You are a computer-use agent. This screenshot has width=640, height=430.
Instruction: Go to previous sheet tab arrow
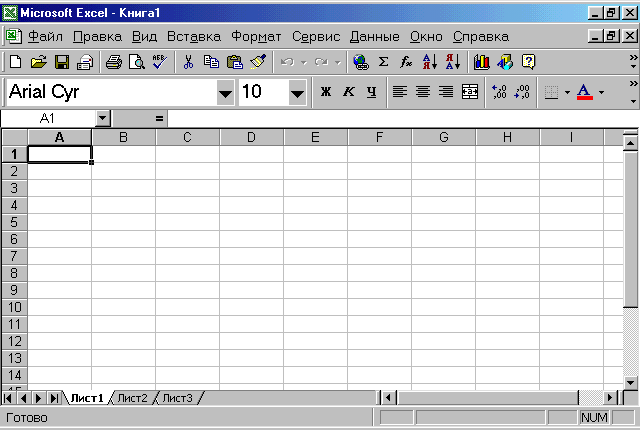pyautogui.click(x=23, y=398)
